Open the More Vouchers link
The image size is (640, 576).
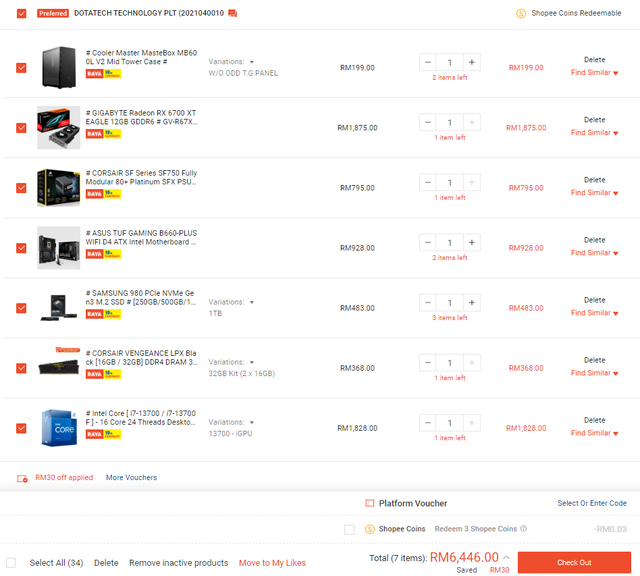click(x=131, y=478)
